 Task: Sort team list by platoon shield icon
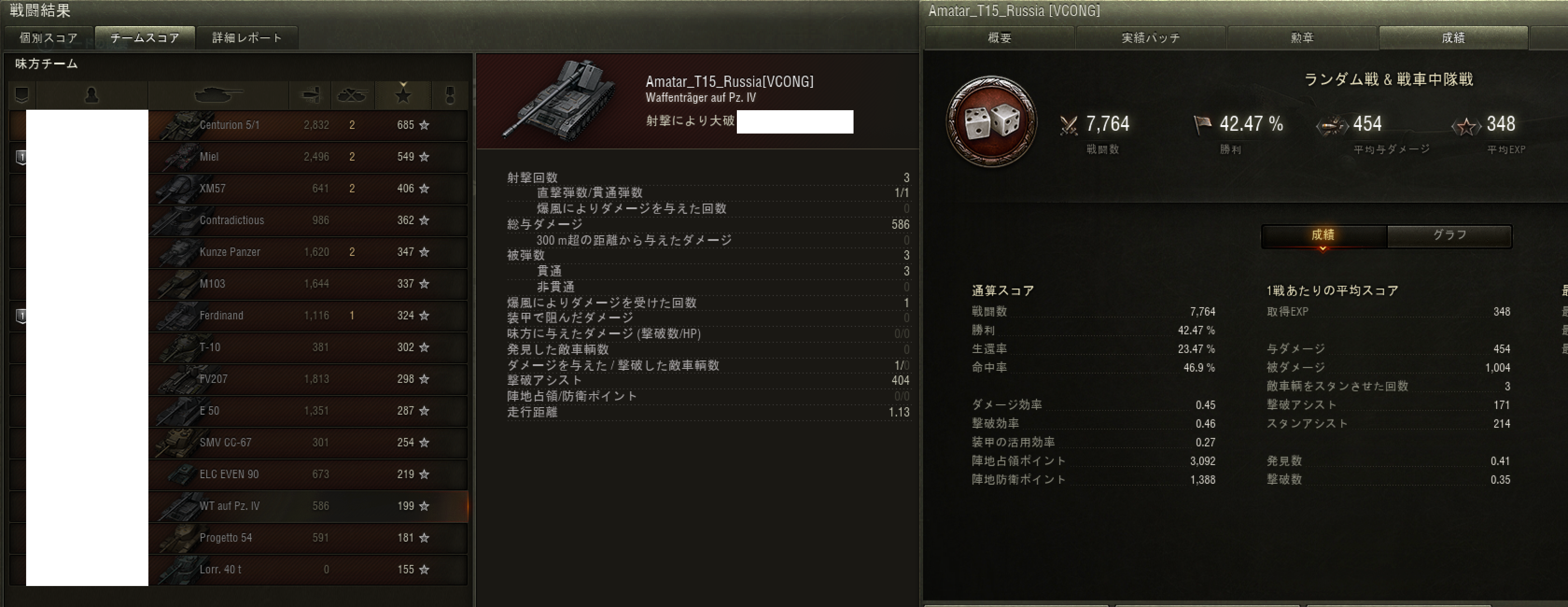click(22, 95)
